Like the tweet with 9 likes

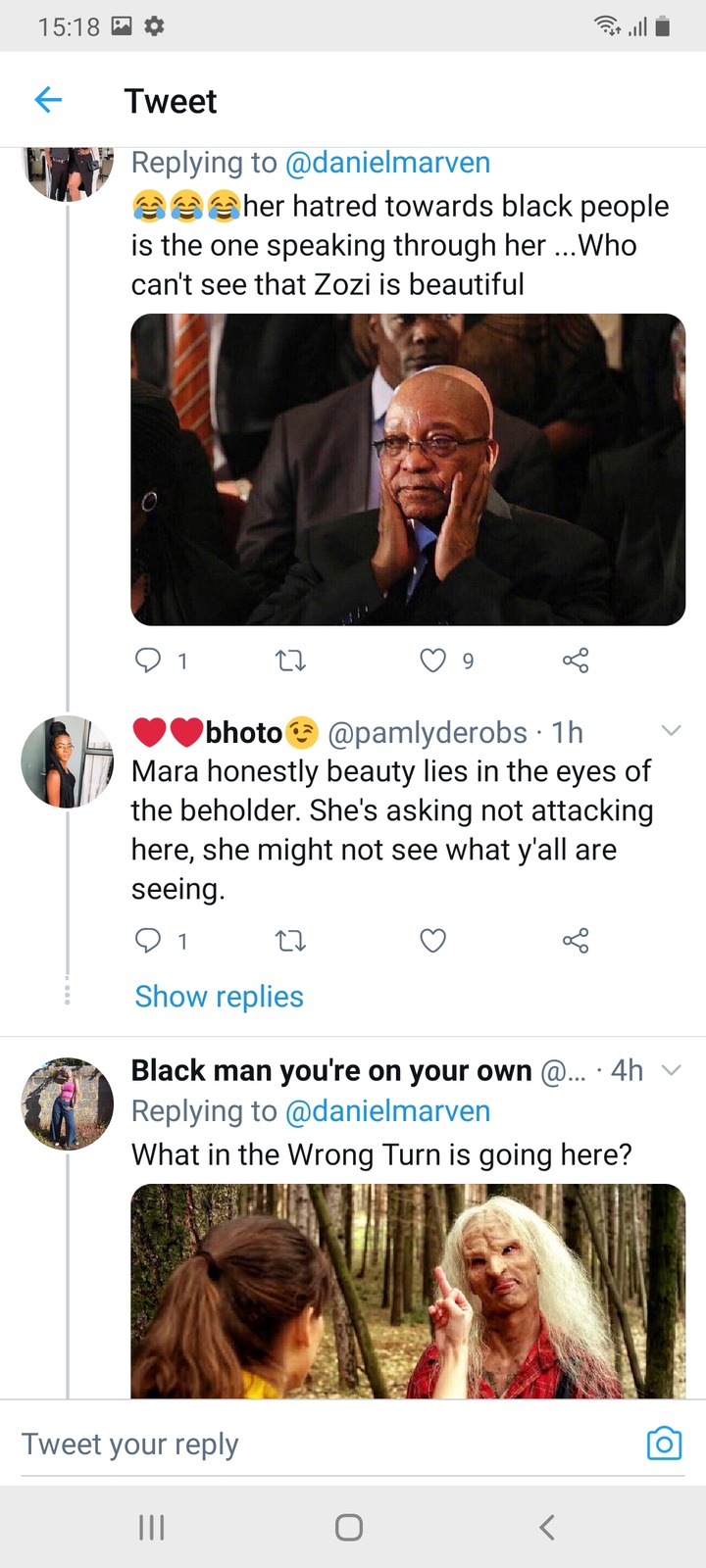coord(432,661)
